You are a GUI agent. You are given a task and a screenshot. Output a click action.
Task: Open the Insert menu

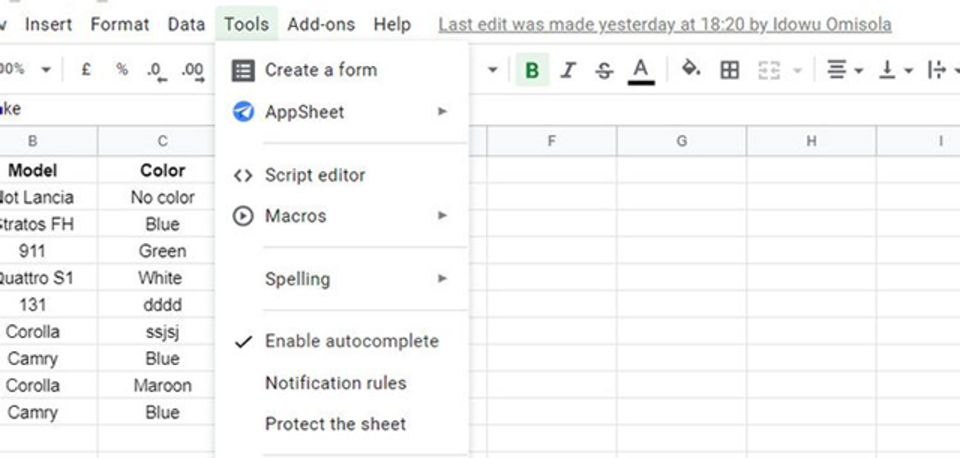[x=48, y=24]
